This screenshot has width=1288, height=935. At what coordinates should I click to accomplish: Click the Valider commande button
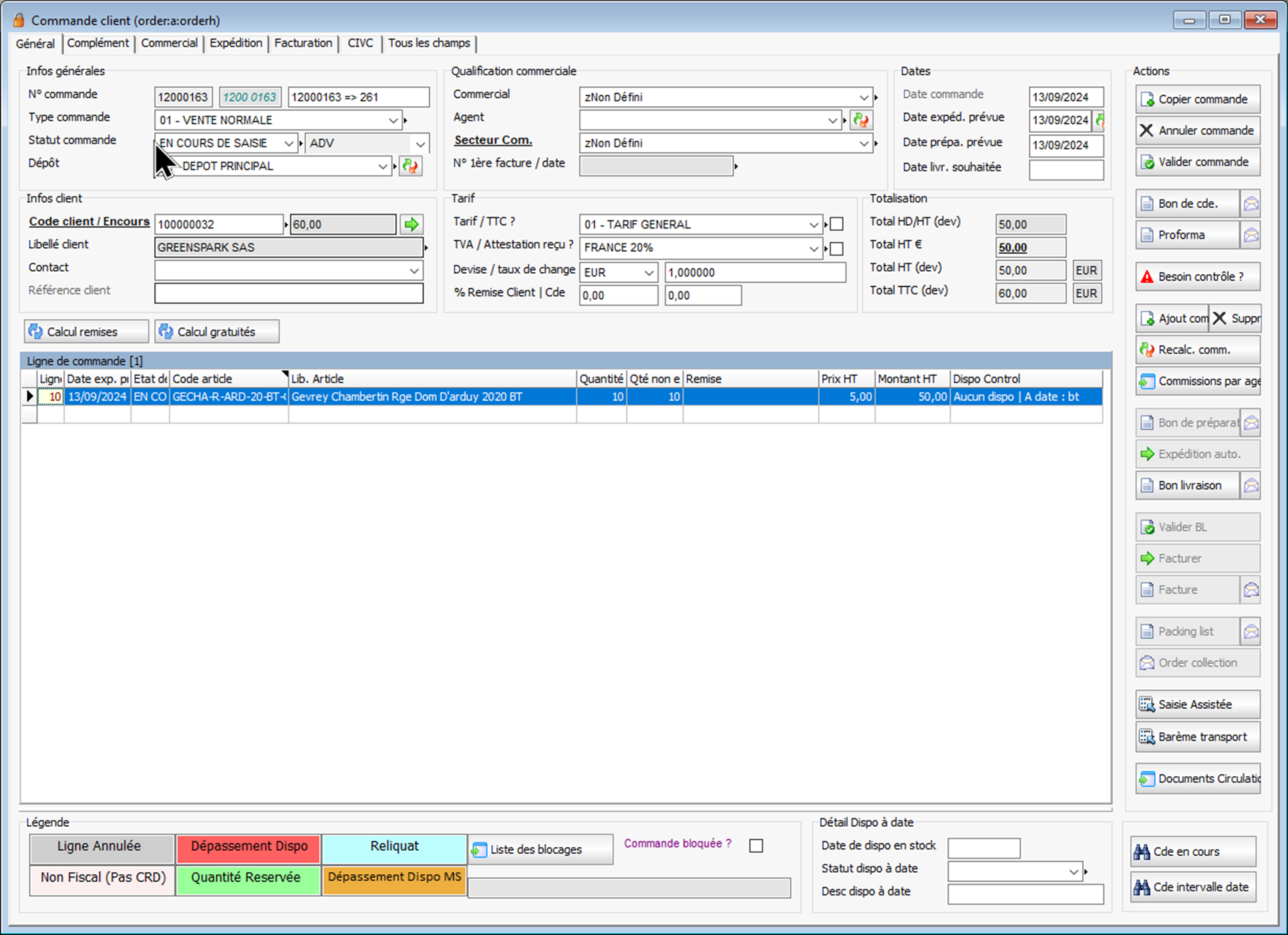[x=1197, y=162]
